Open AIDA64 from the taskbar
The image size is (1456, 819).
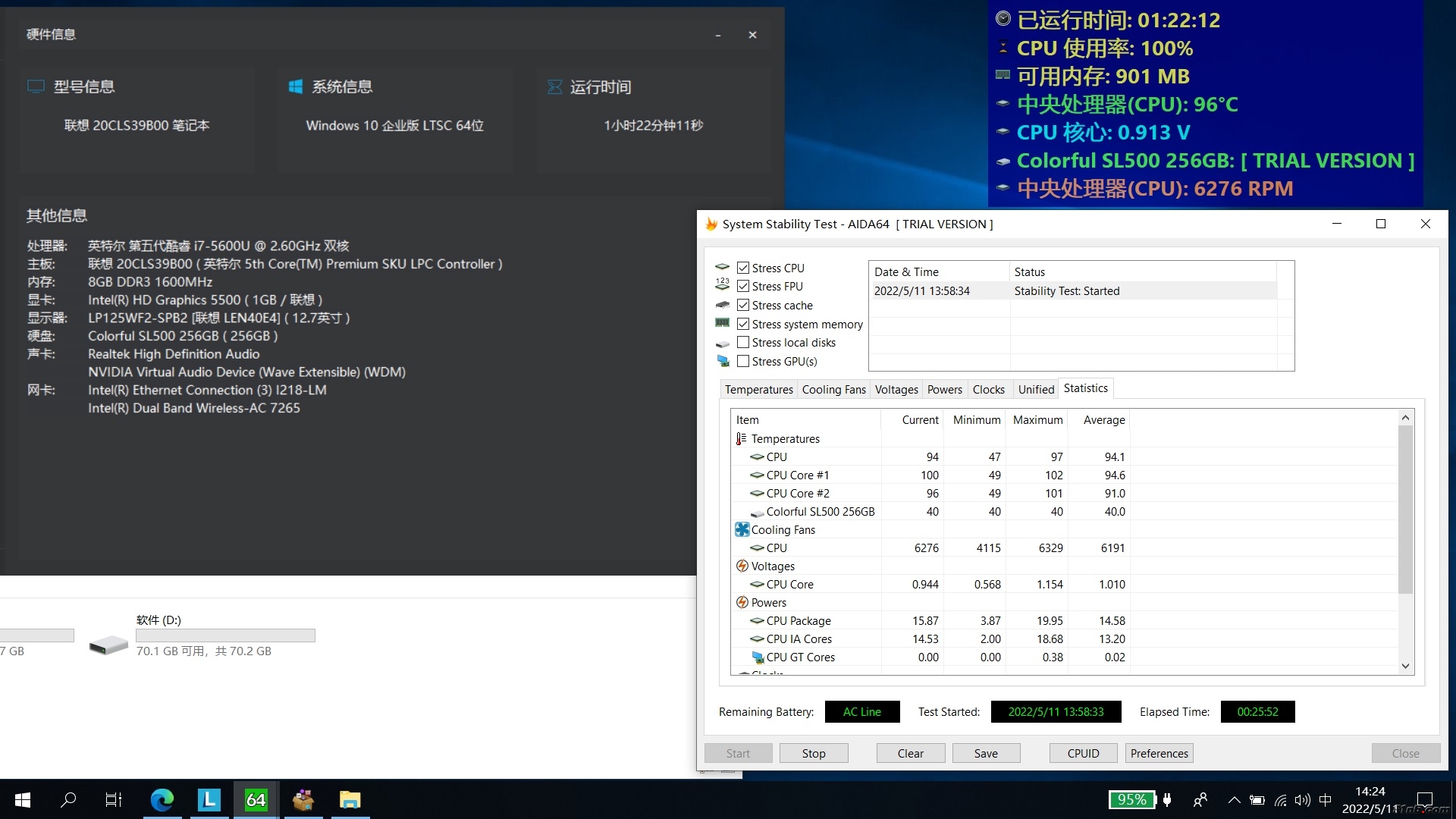[256, 800]
